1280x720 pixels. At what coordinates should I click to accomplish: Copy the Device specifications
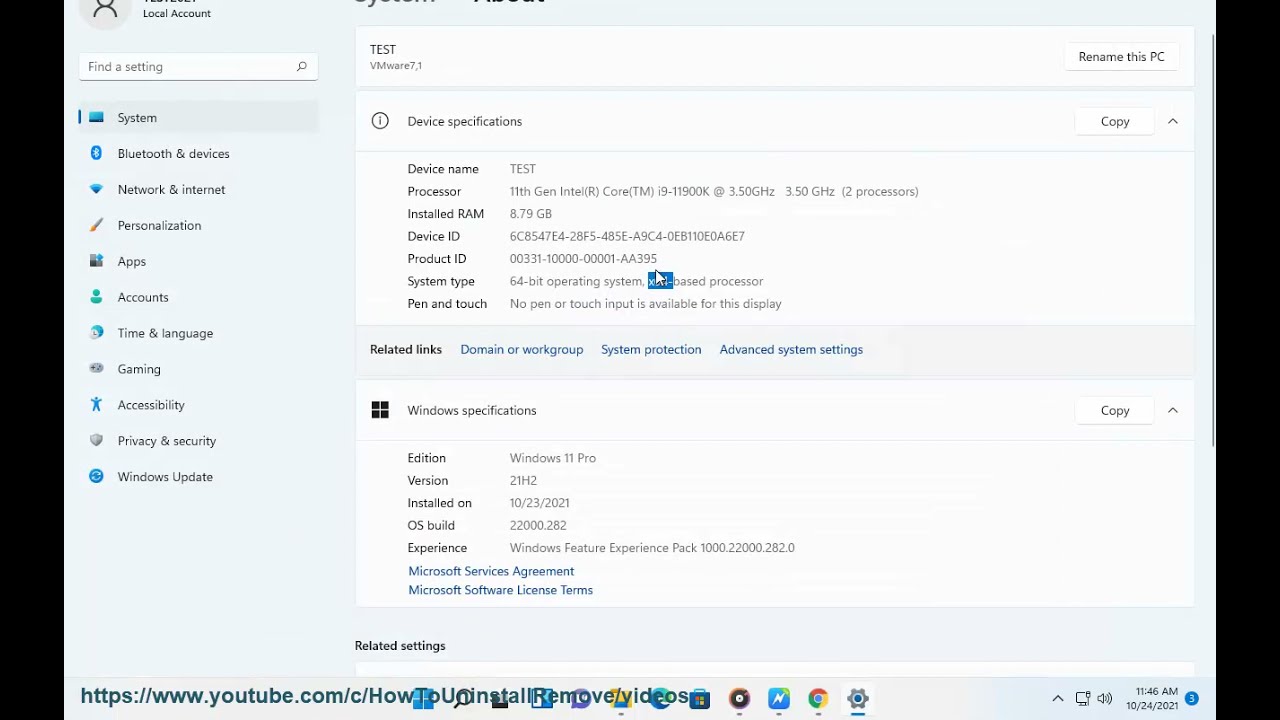pos(1115,121)
